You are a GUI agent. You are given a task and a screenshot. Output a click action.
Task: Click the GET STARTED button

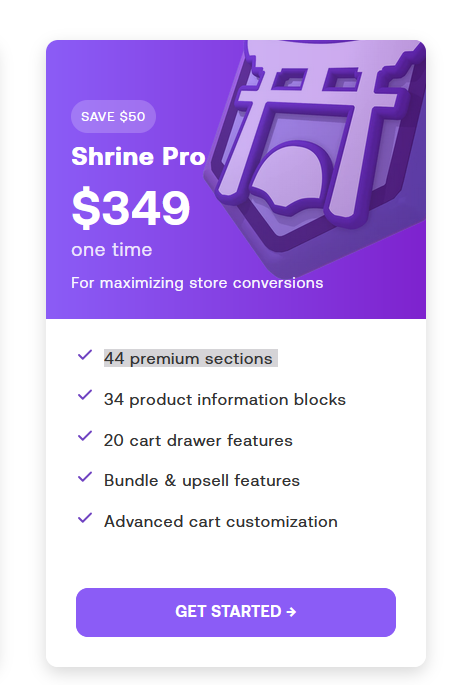click(x=236, y=612)
